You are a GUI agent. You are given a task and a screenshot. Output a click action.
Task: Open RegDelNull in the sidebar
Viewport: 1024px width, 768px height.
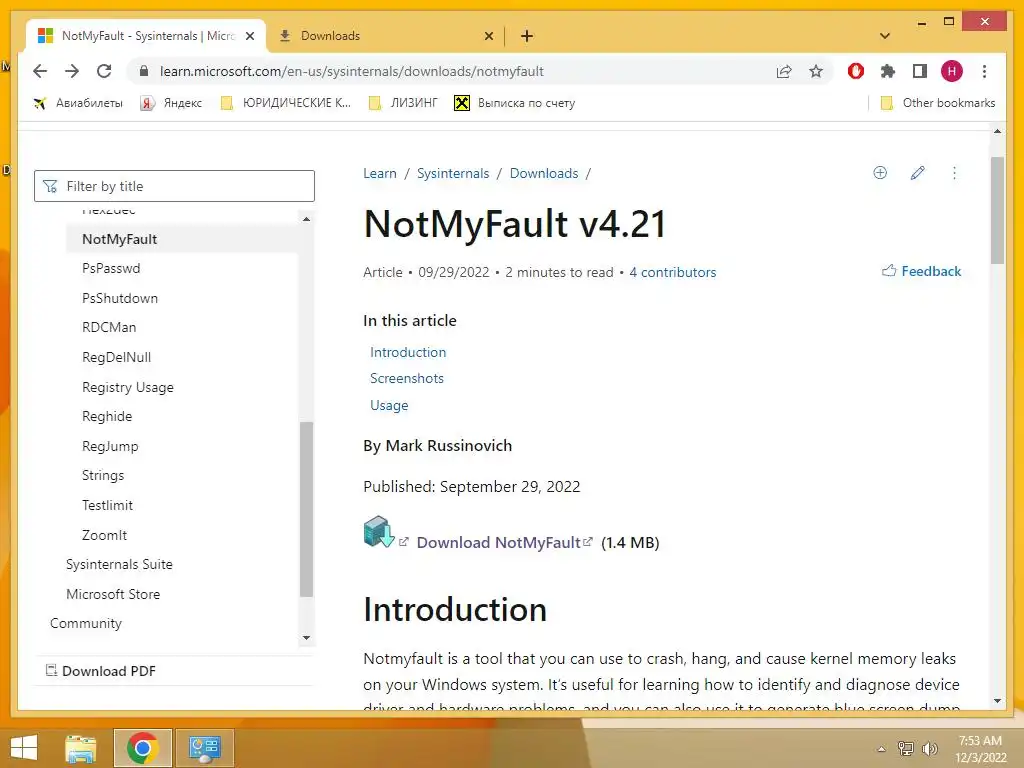pos(116,357)
